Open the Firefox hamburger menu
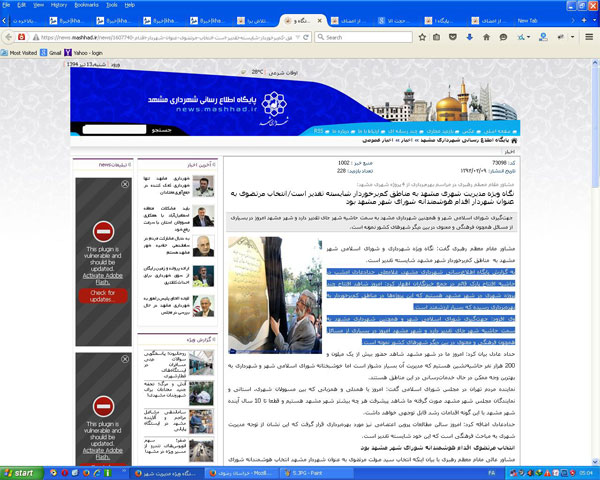This screenshot has height=480, width=600. [x=589, y=37]
